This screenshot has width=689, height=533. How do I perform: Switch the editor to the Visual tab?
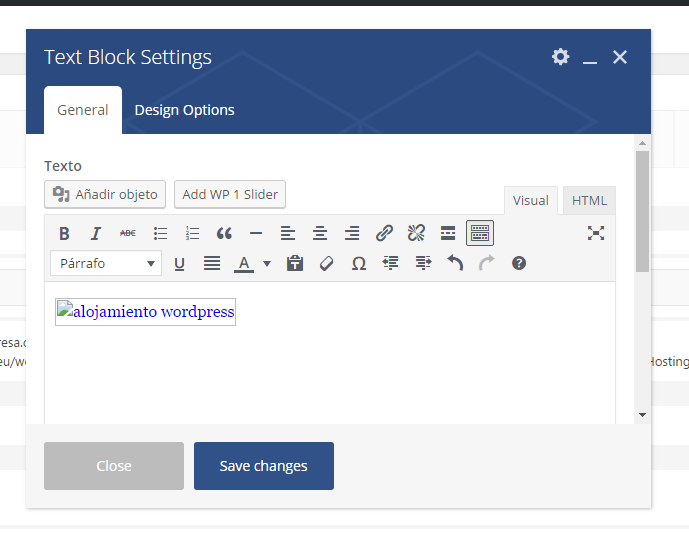tap(531, 200)
